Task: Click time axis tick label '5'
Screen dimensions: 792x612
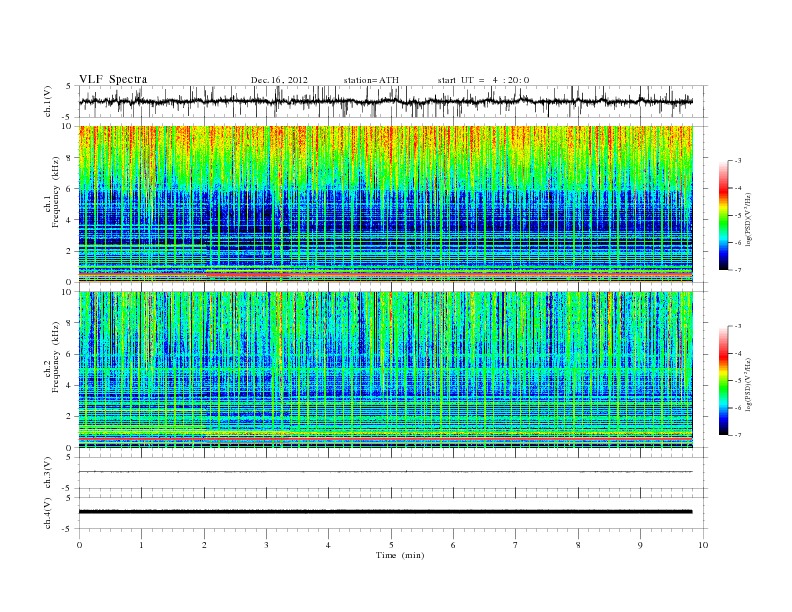Action: tap(391, 545)
